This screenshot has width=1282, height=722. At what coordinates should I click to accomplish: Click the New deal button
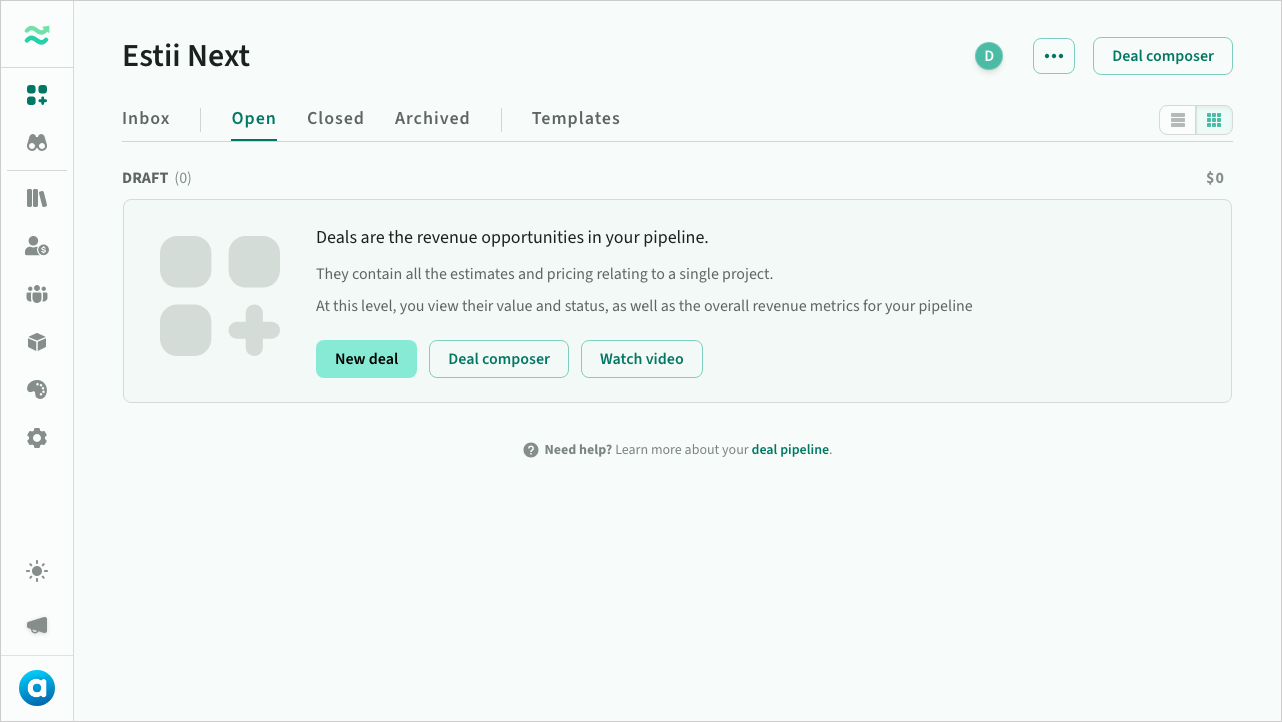pos(366,359)
